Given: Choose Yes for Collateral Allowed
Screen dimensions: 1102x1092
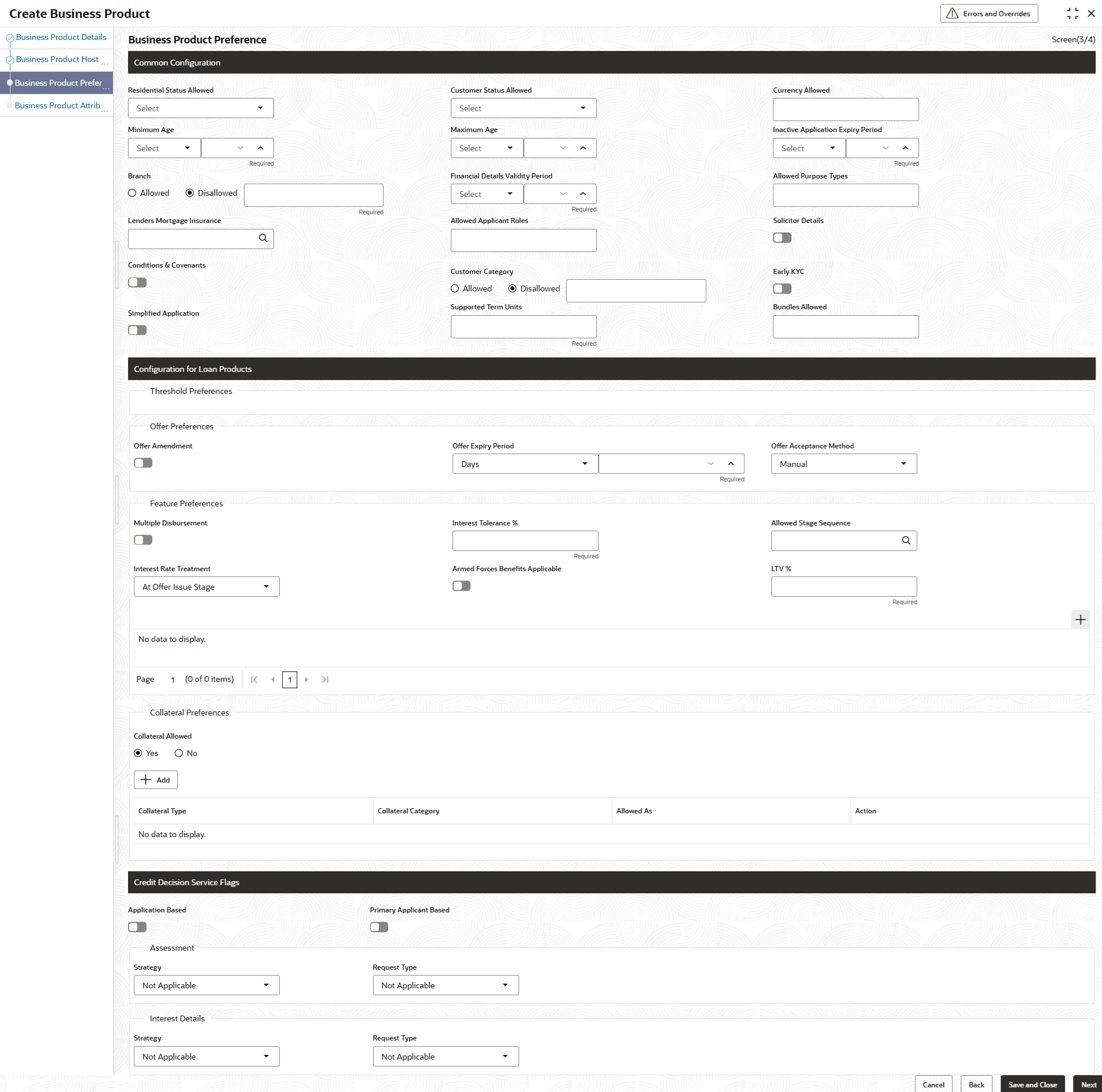Looking at the screenshot, I should (x=138, y=753).
